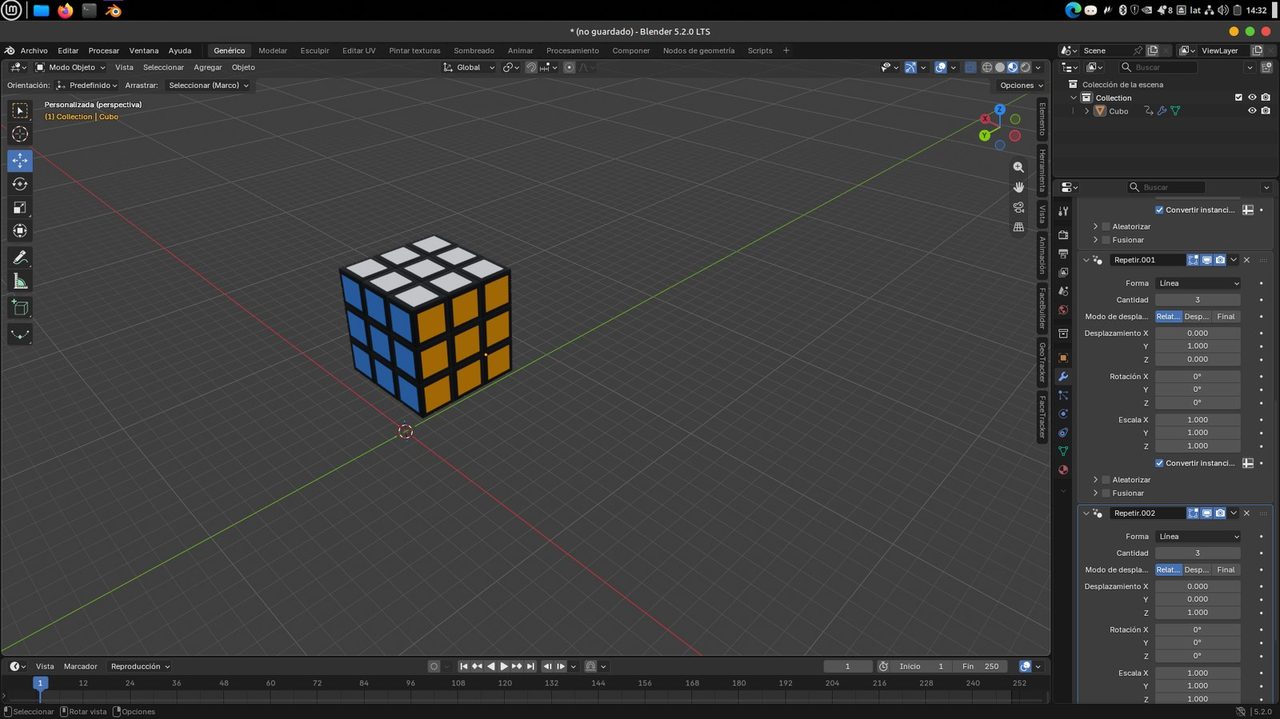Open the Archivo menu
Screen dimensions: 1280x719
34,50
